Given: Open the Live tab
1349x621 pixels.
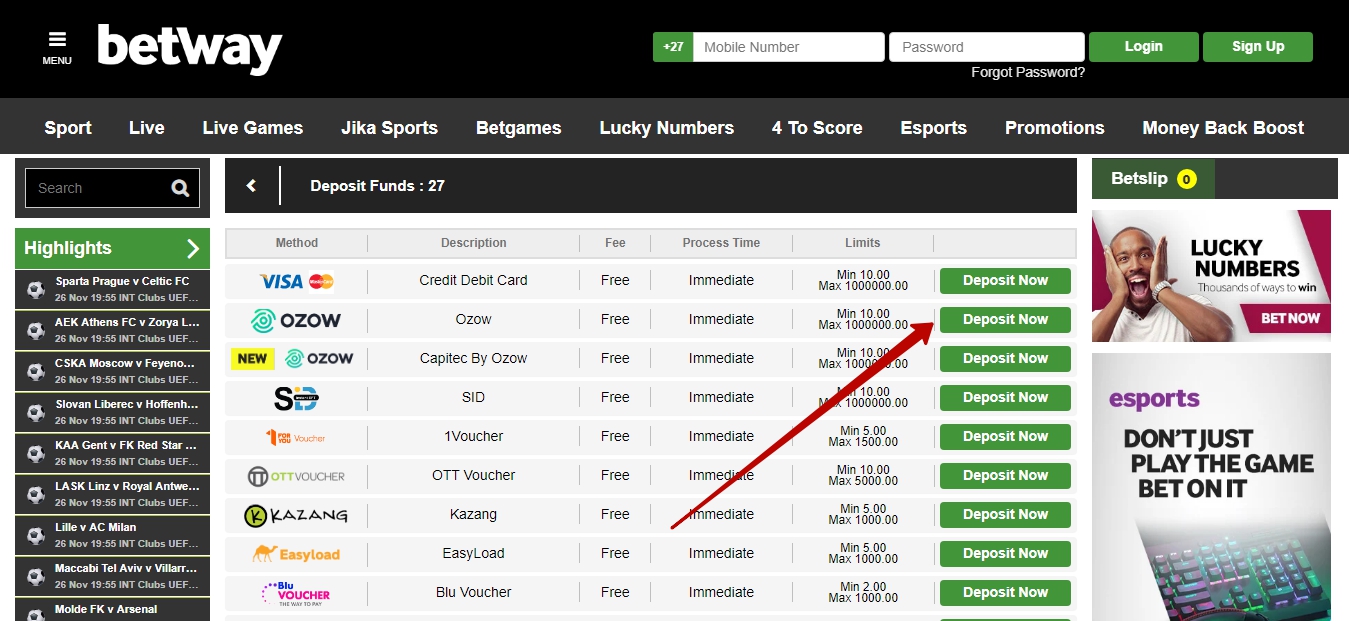Looking at the screenshot, I should (147, 128).
